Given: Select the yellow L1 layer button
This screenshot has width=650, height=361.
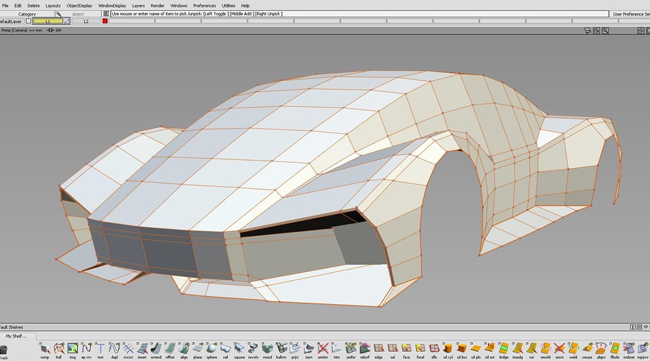Looking at the screenshot, I should click(47, 21).
